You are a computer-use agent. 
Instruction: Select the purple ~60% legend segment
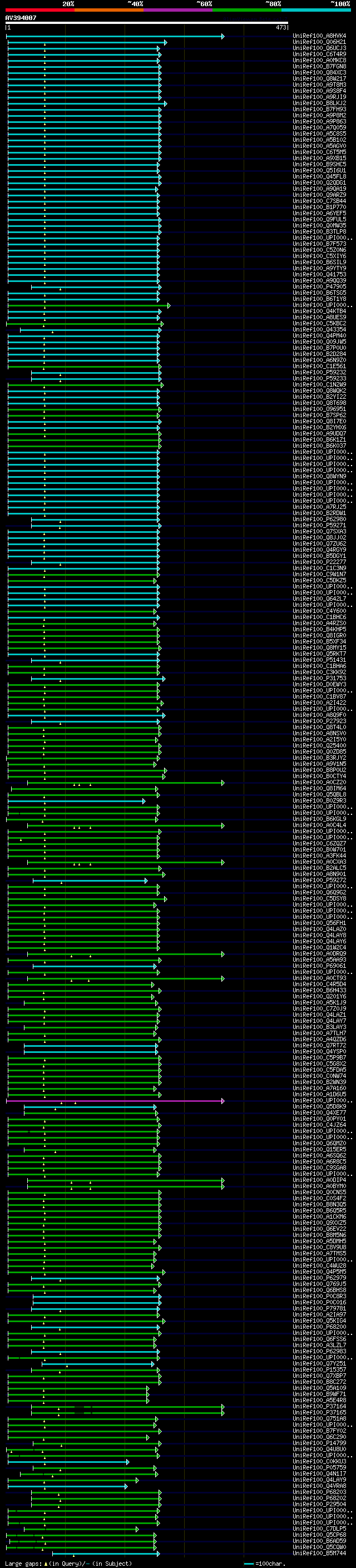click(179, 11)
